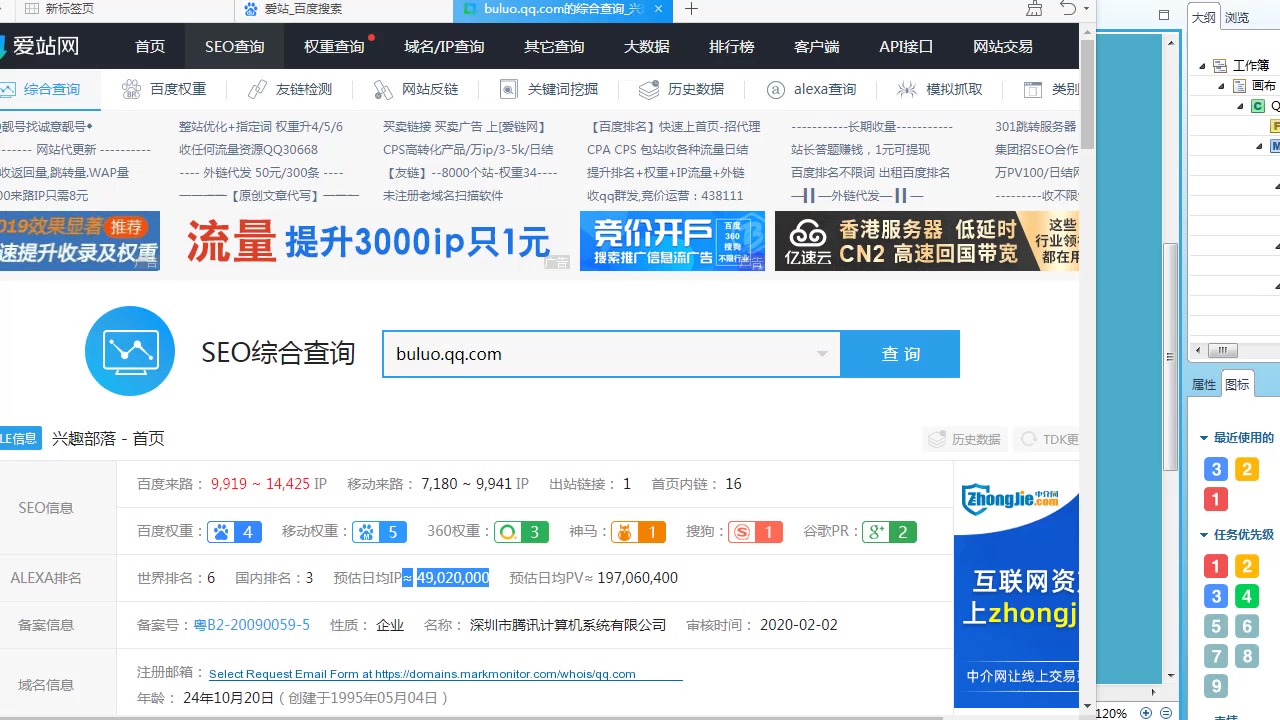
Task: Open the 域名/IP查询 nav menu
Action: [x=444, y=47]
